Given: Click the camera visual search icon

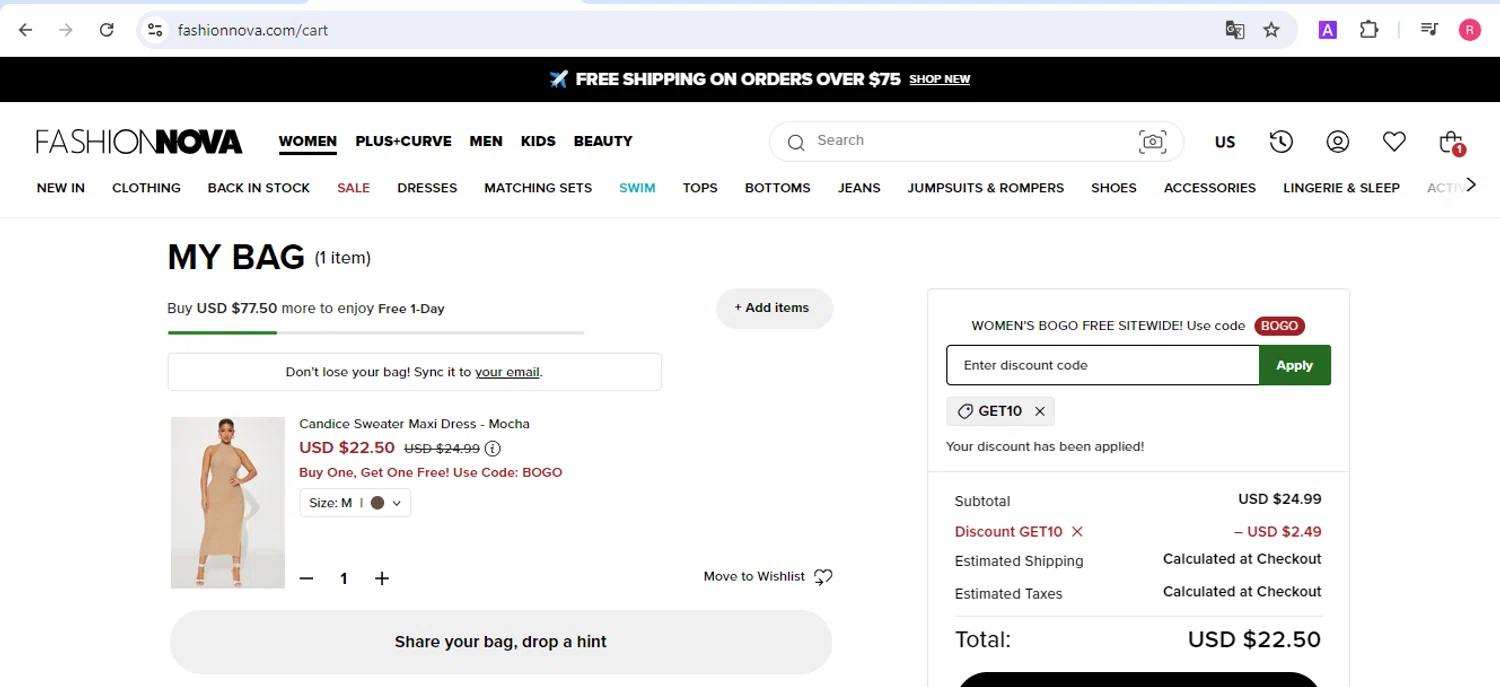Looking at the screenshot, I should click(x=1152, y=142).
